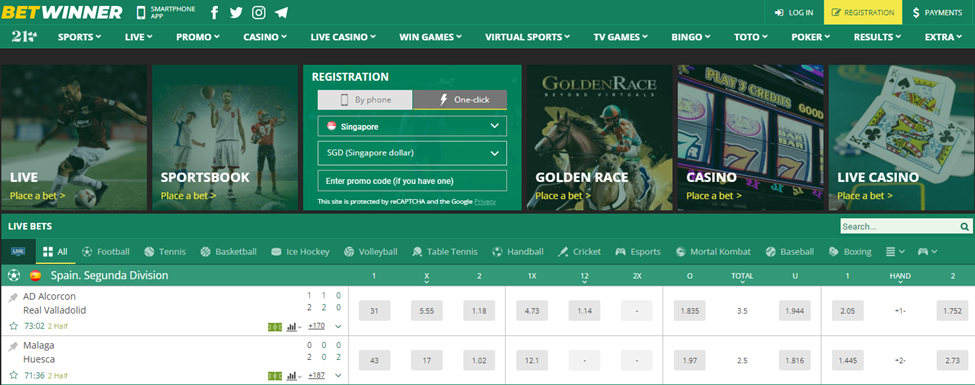Open the SGD currency dropdown
Image resolution: width=975 pixels, height=385 pixels.
(412, 153)
